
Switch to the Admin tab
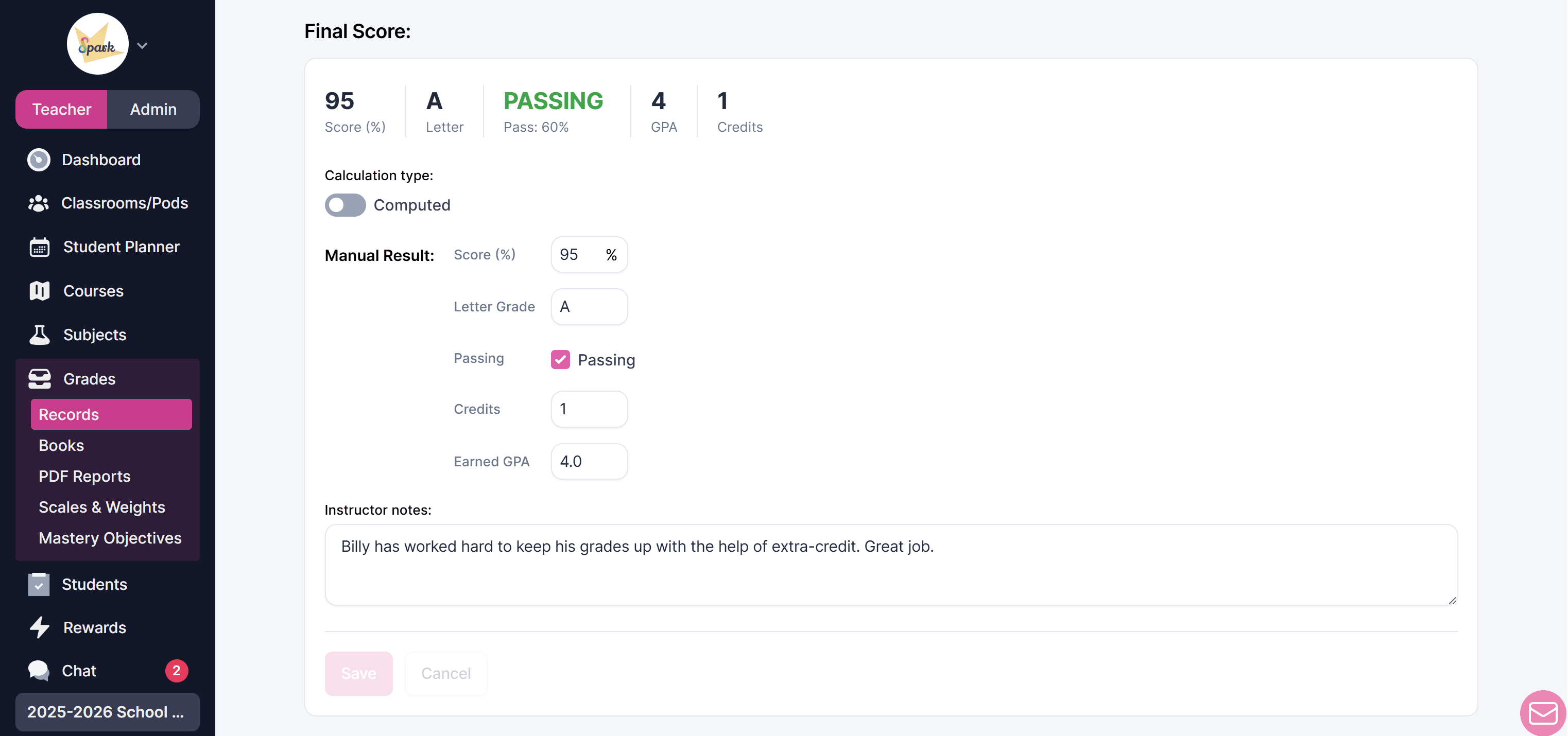coord(153,110)
